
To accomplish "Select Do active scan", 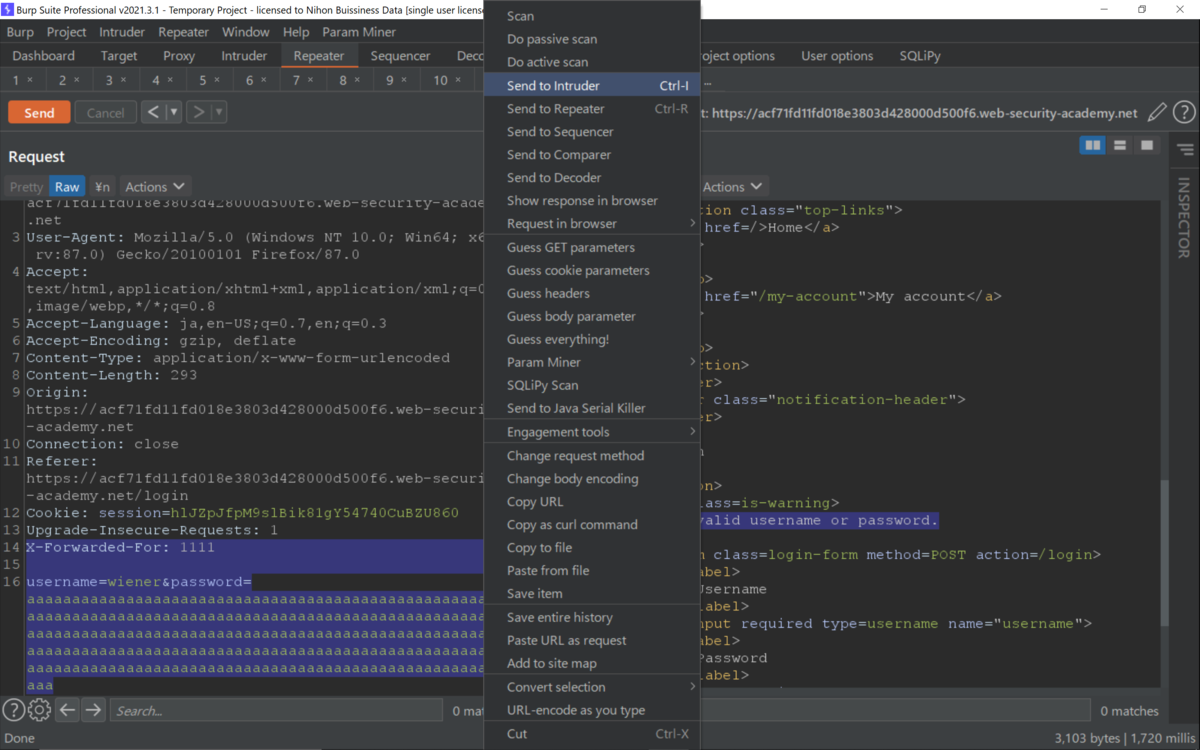I will click(591, 62).
